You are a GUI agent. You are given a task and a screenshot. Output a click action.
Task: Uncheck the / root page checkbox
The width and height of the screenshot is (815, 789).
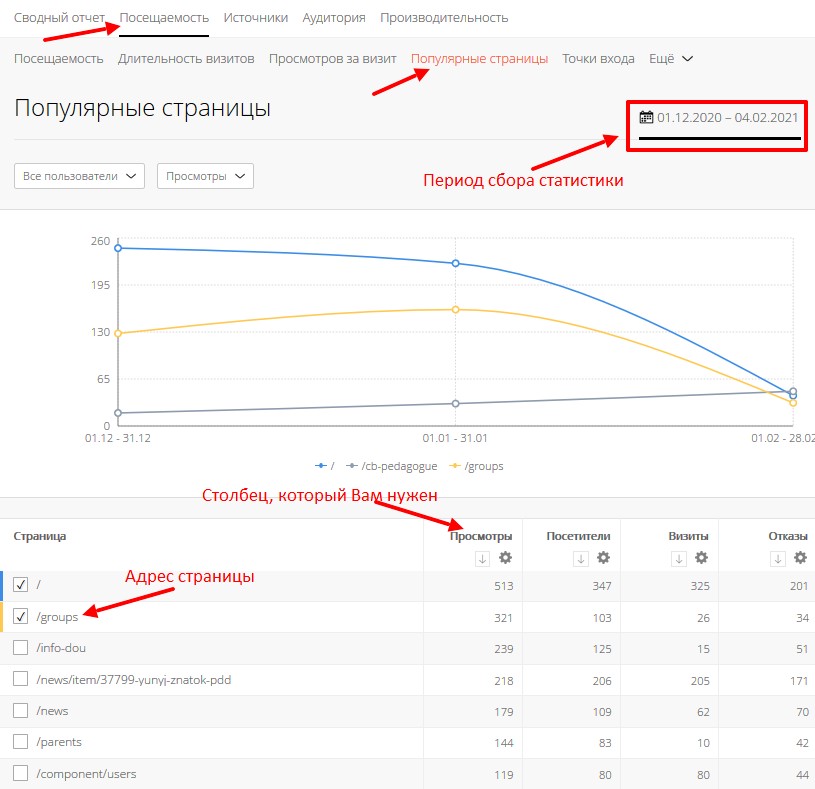pos(20,585)
